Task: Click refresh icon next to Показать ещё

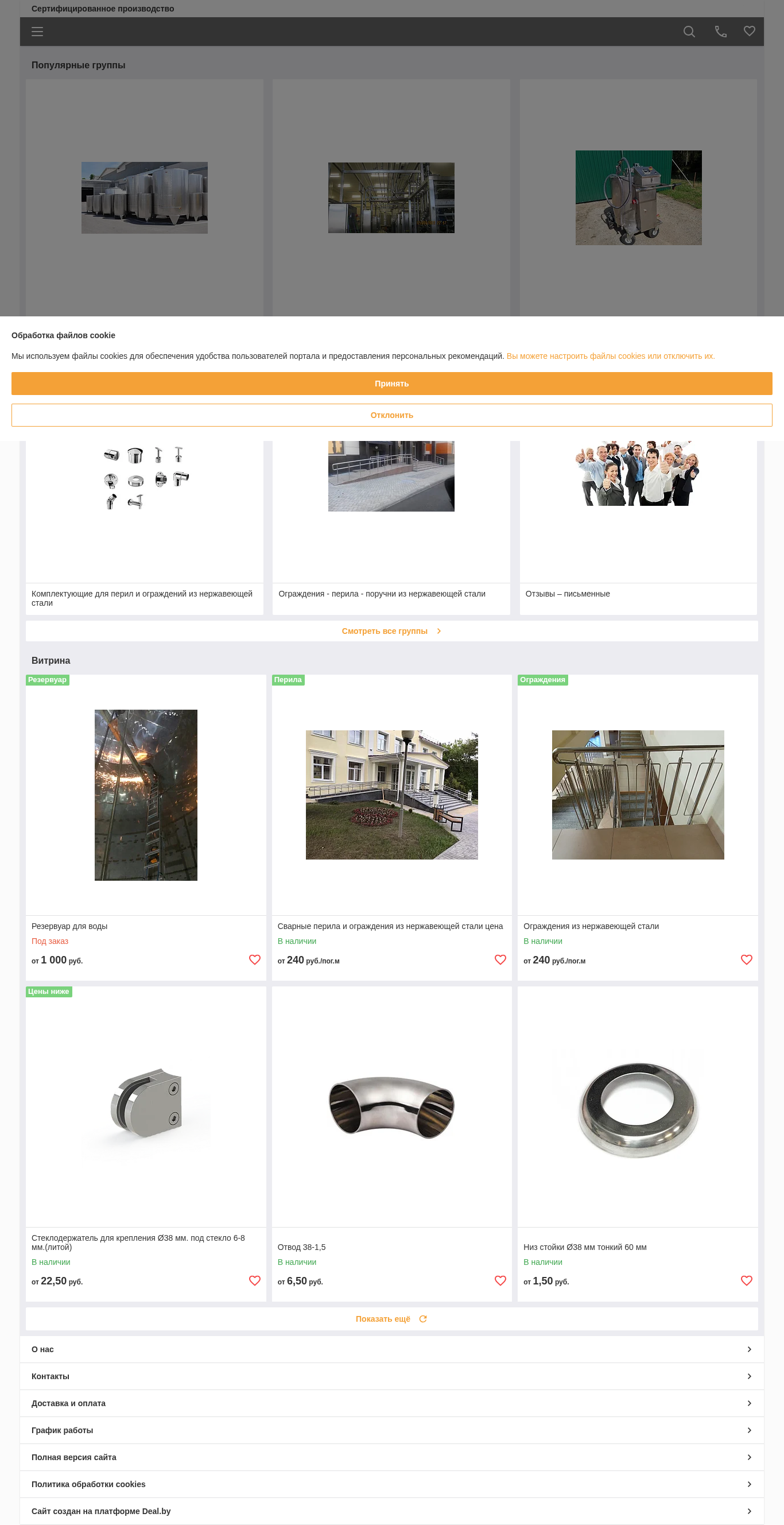Action: tap(422, 1319)
